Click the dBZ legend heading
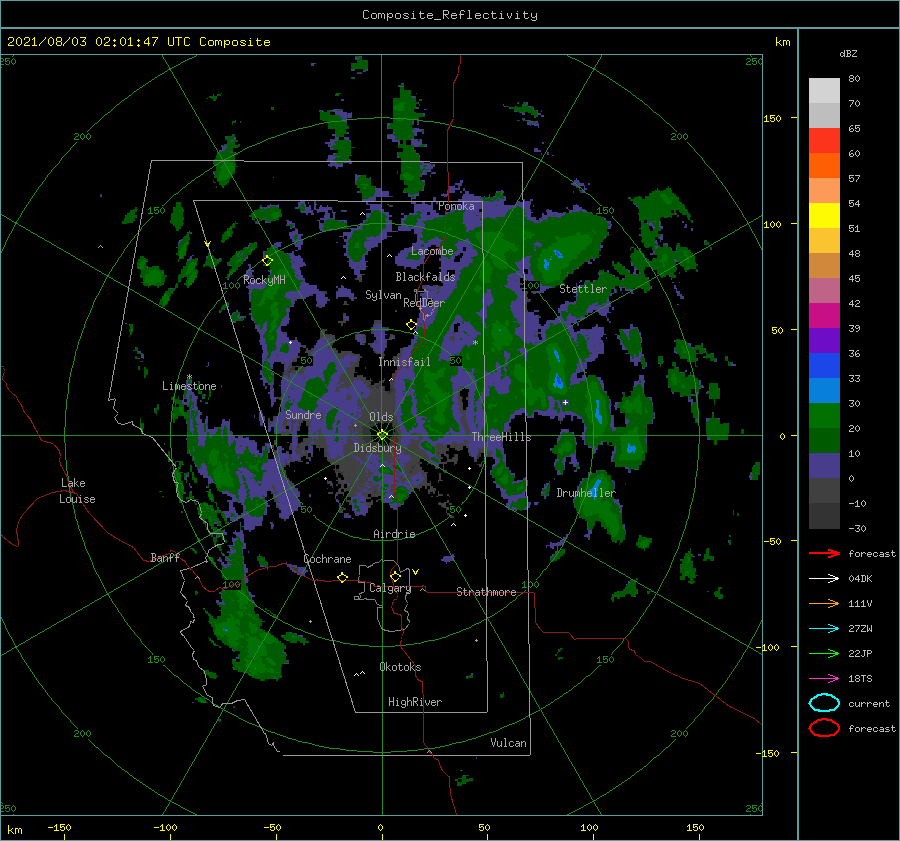The image size is (900, 841). click(x=848, y=53)
